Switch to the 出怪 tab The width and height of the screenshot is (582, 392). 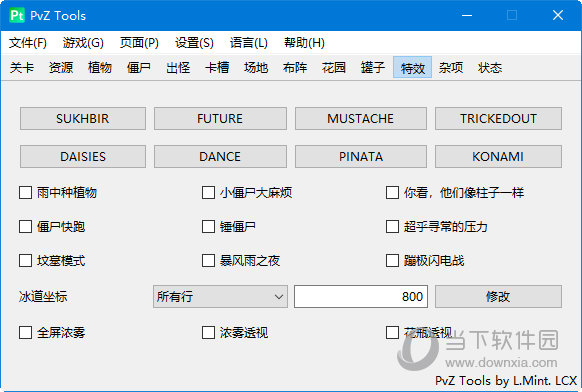coord(178,68)
